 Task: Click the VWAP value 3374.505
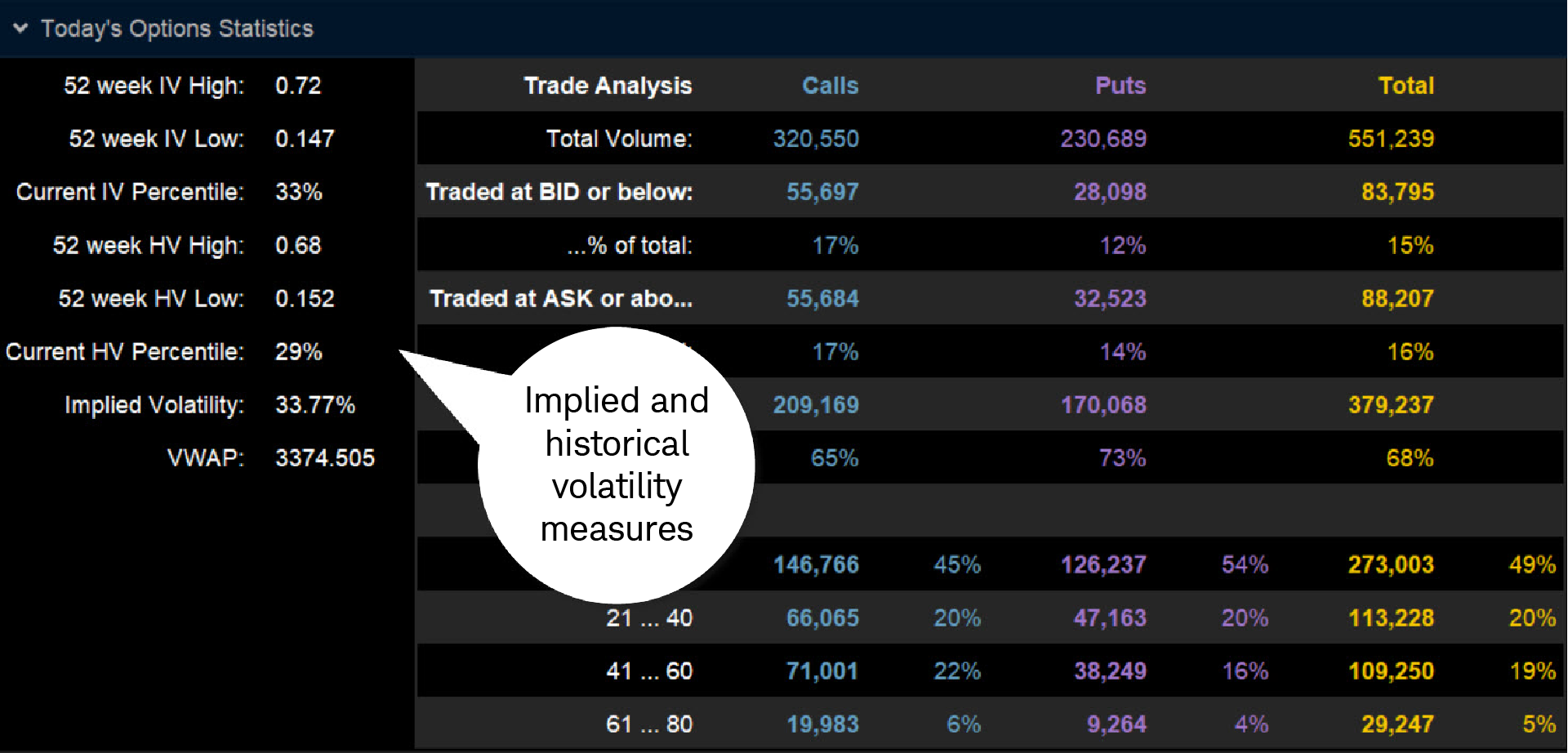[325, 457]
